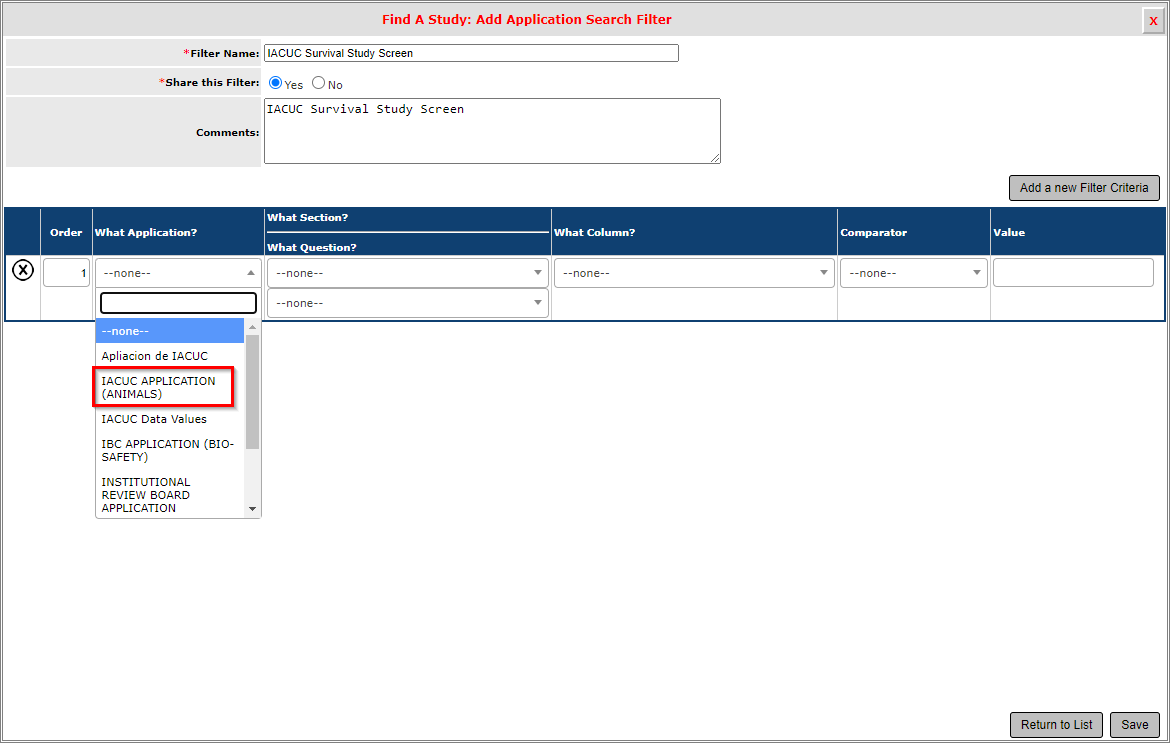Select IACUC APPLICATION (ANIMALS) option
Image resolution: width=1170 pixels, height=743 pixels.
pos(170,387)
